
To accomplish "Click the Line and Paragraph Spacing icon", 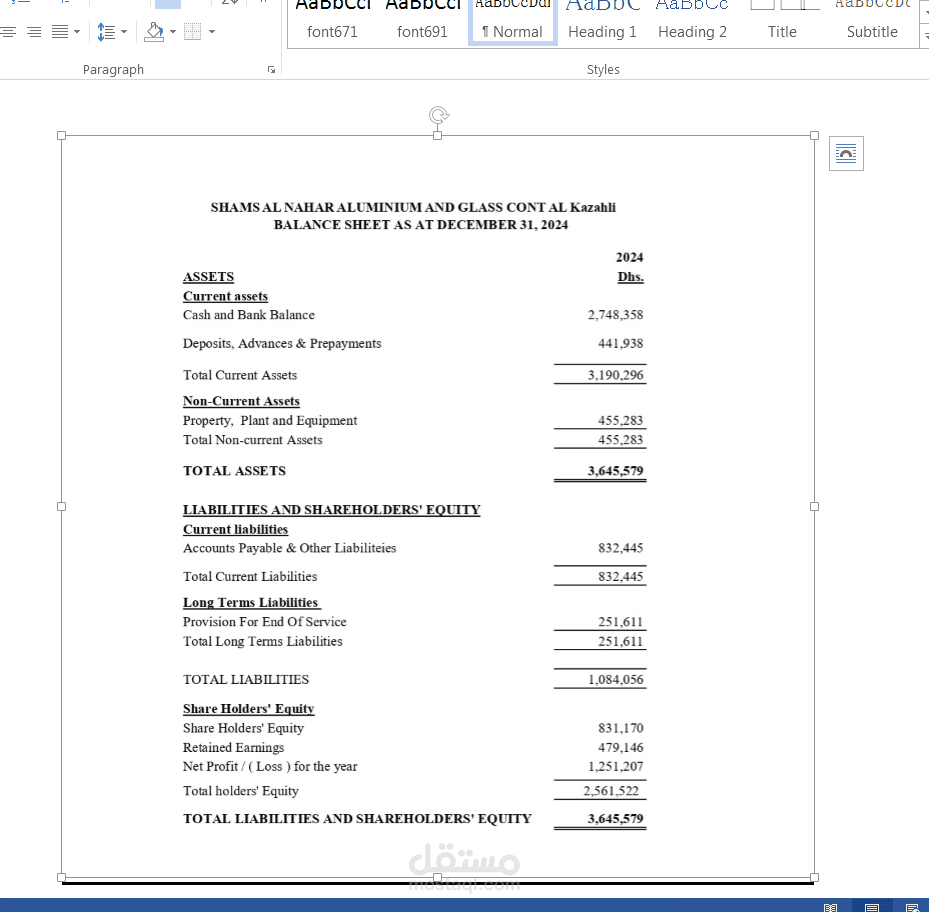I will tap(106, 32).
